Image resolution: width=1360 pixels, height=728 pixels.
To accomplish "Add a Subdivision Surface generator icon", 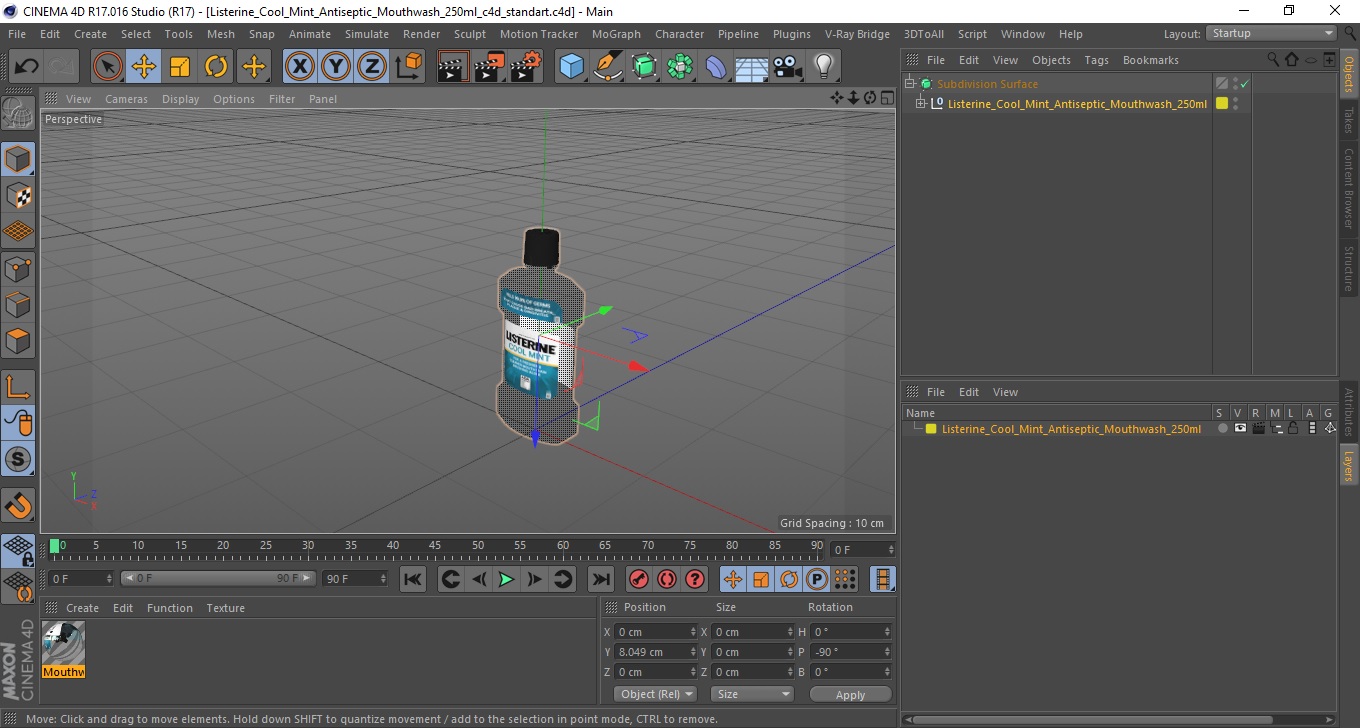I will (644, 67).
